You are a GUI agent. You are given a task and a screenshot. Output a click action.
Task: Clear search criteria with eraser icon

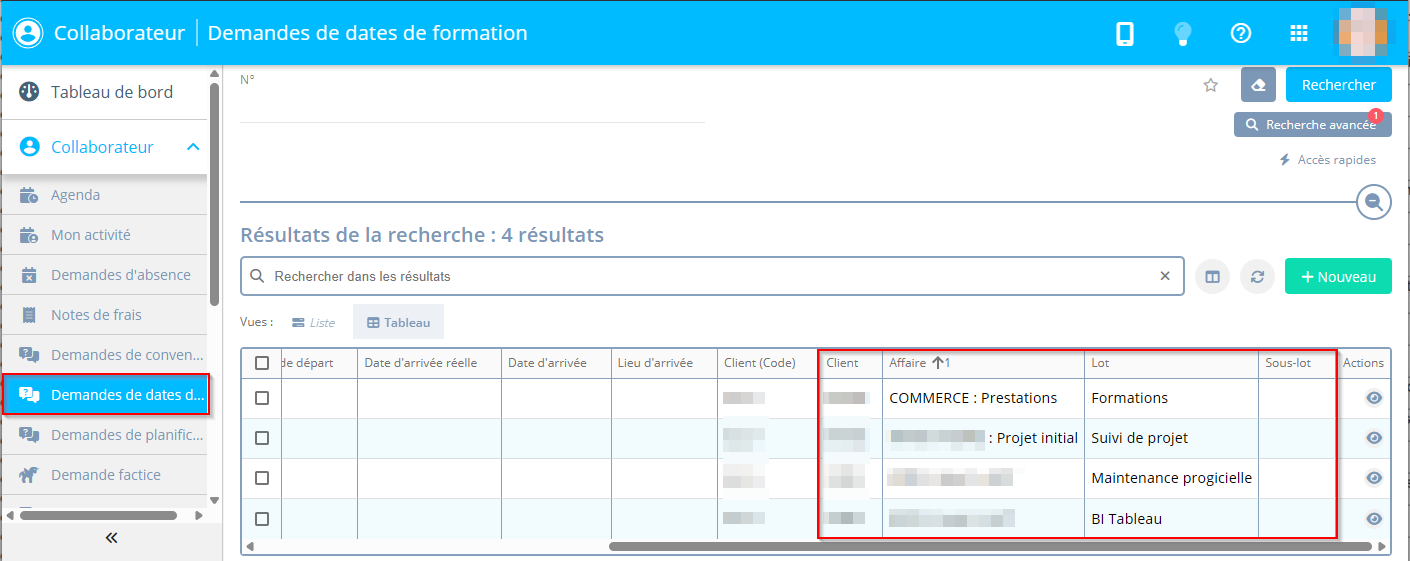(x=1258, y=85)
